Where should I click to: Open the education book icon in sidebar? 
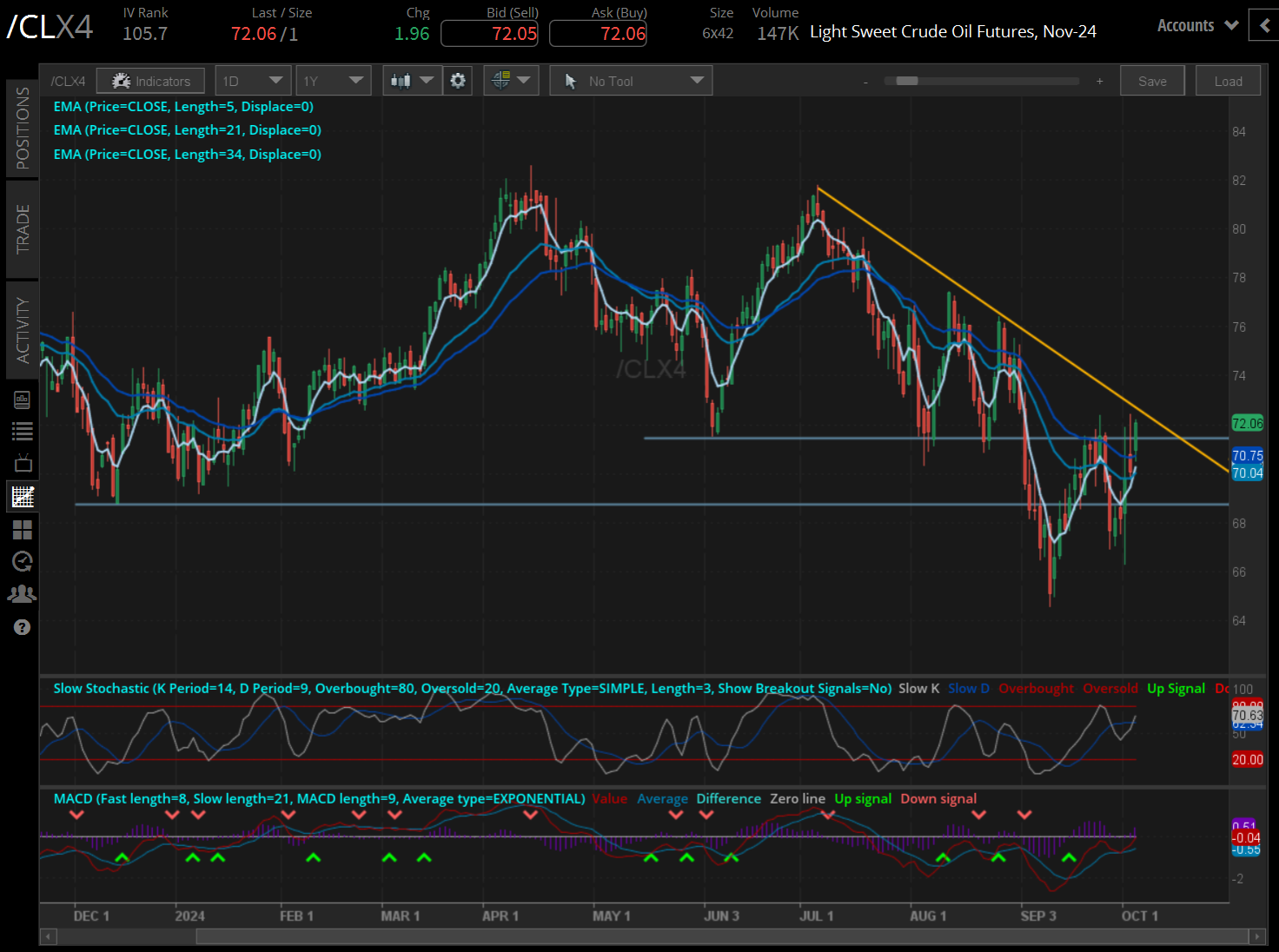(x=23, y=400)
